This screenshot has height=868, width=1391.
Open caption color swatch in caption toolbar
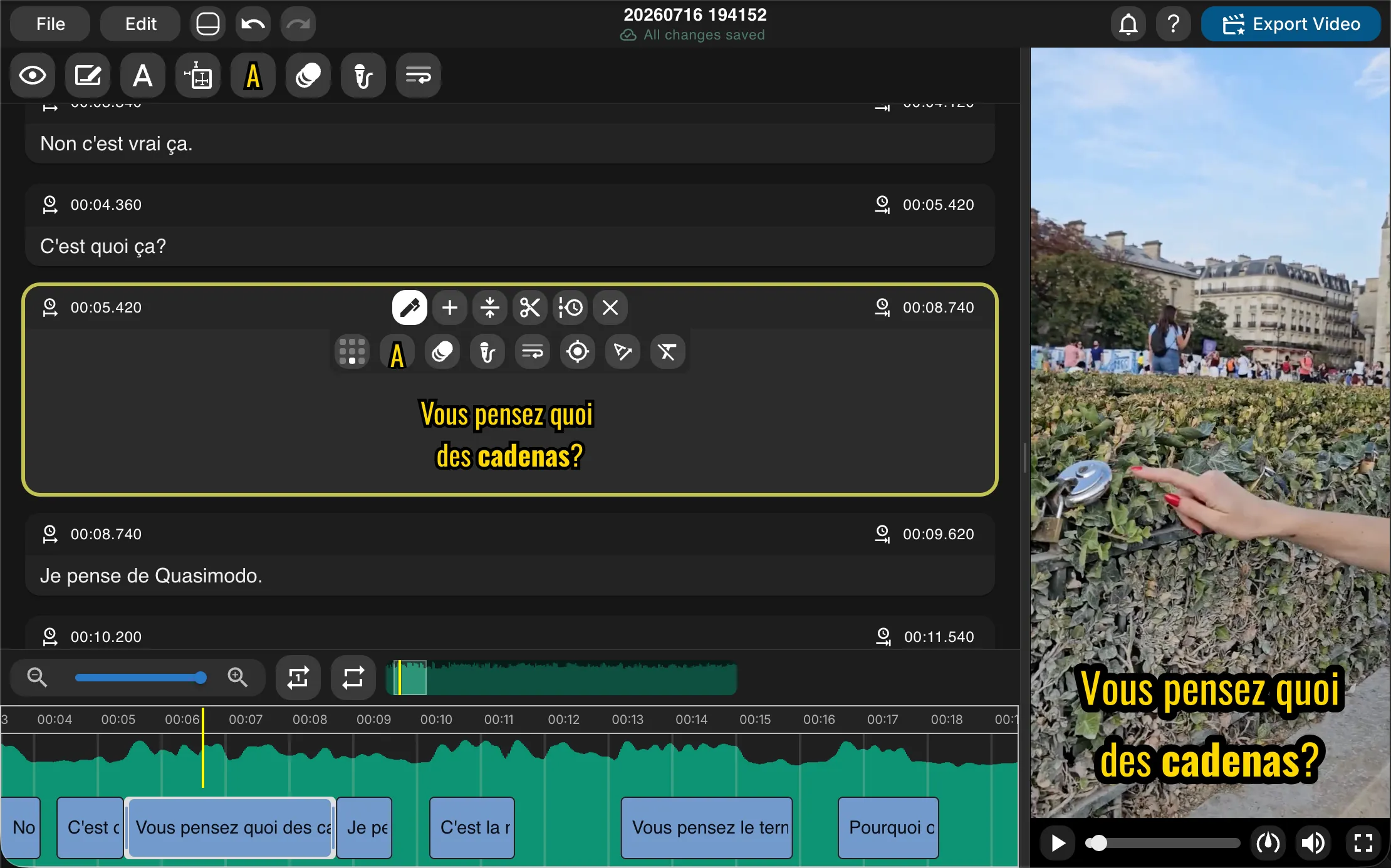[442, 352]
